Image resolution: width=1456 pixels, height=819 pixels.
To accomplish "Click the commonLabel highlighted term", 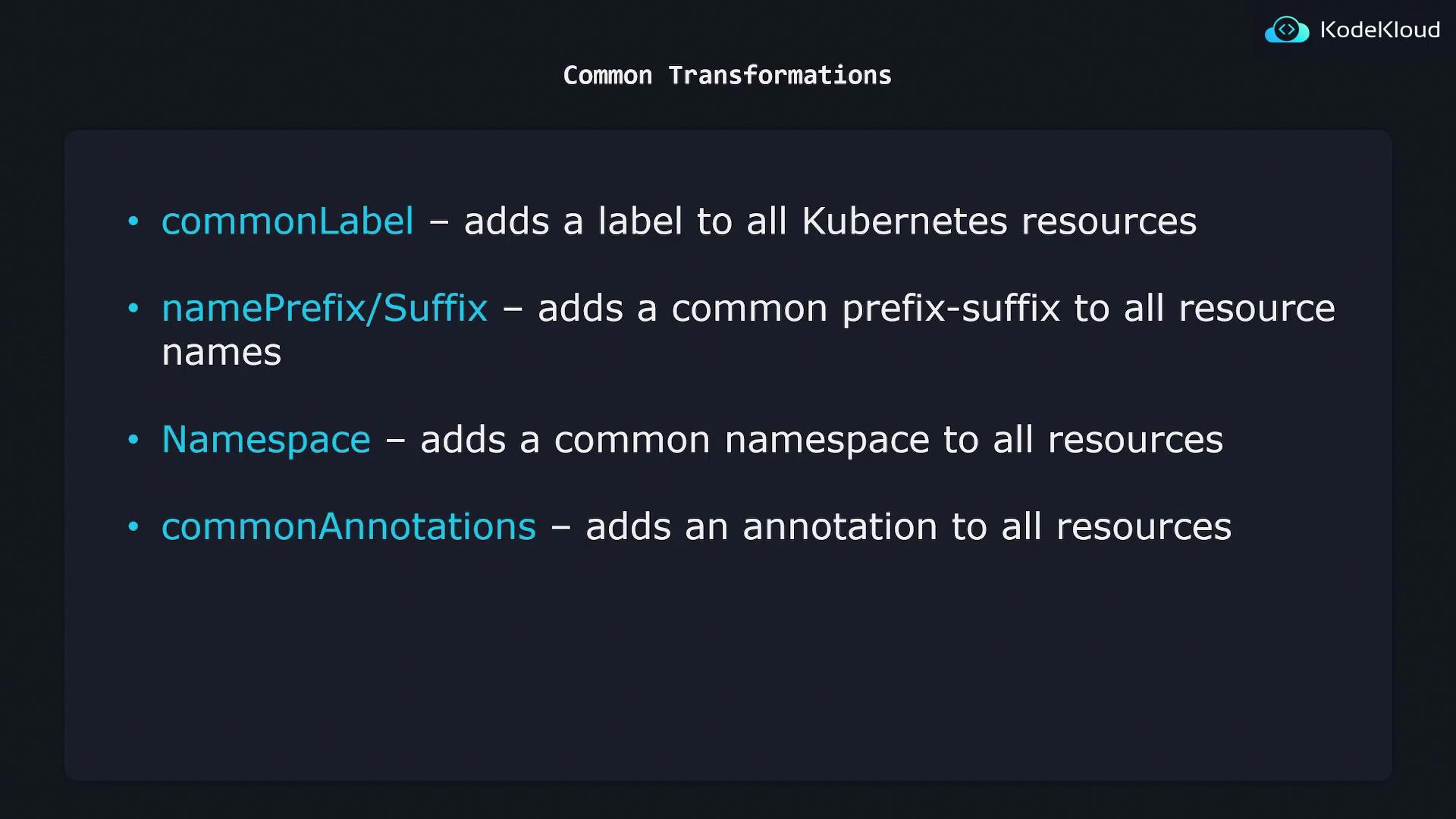I will click(287, 221).
